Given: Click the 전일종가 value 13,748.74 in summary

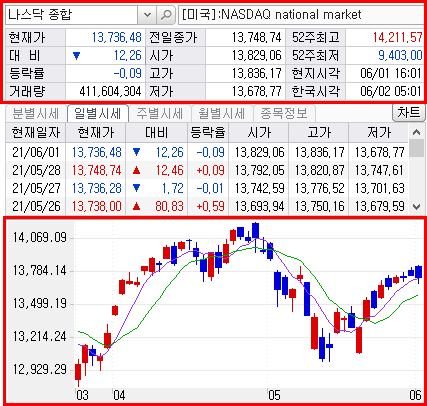Looking at the screenshot, I should pyautogui.click(x=257, y=37).
